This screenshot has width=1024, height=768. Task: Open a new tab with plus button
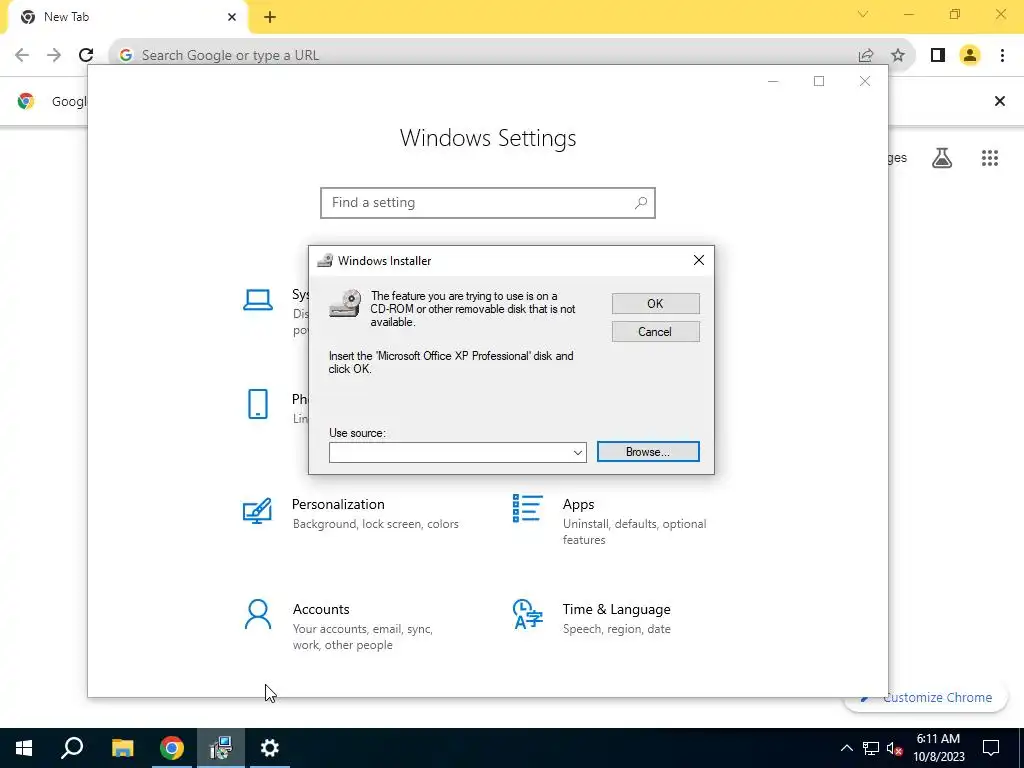coord(270,17)
